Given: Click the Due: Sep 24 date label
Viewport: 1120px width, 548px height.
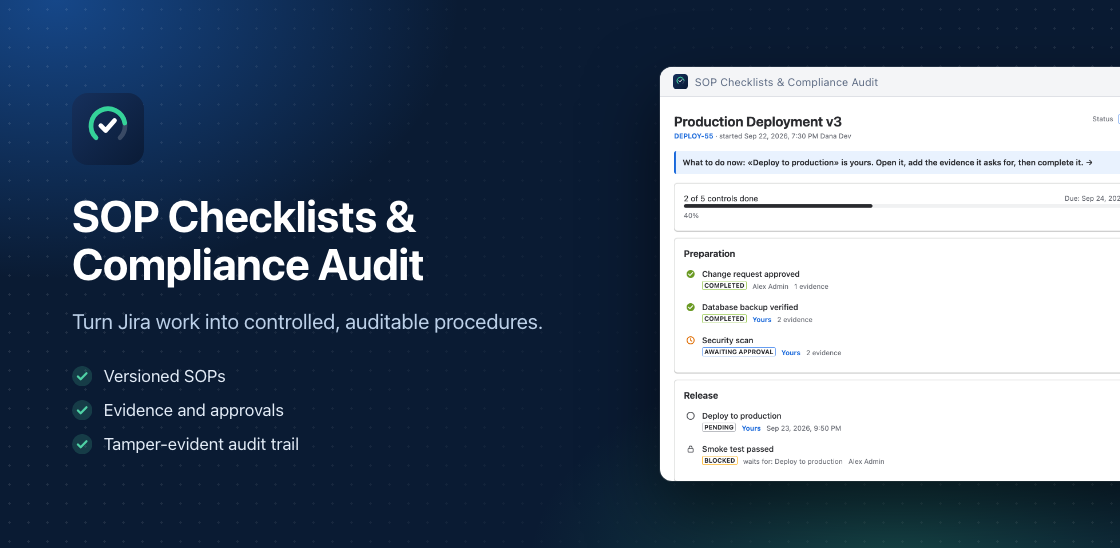Looking at the screenshot, I should pyautogui.click(x=1092, y=199).
